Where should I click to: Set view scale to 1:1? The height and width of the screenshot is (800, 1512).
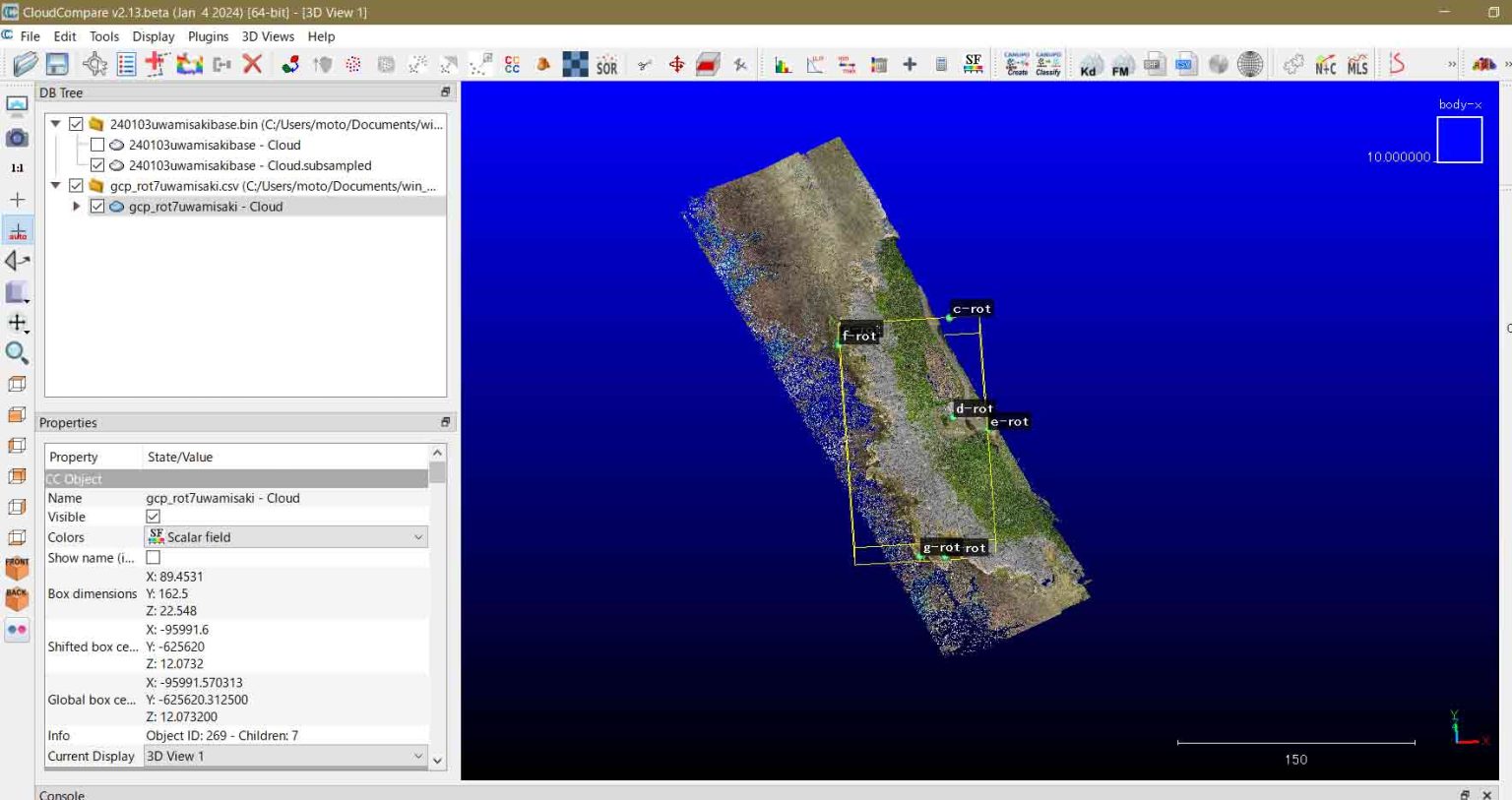17,168
